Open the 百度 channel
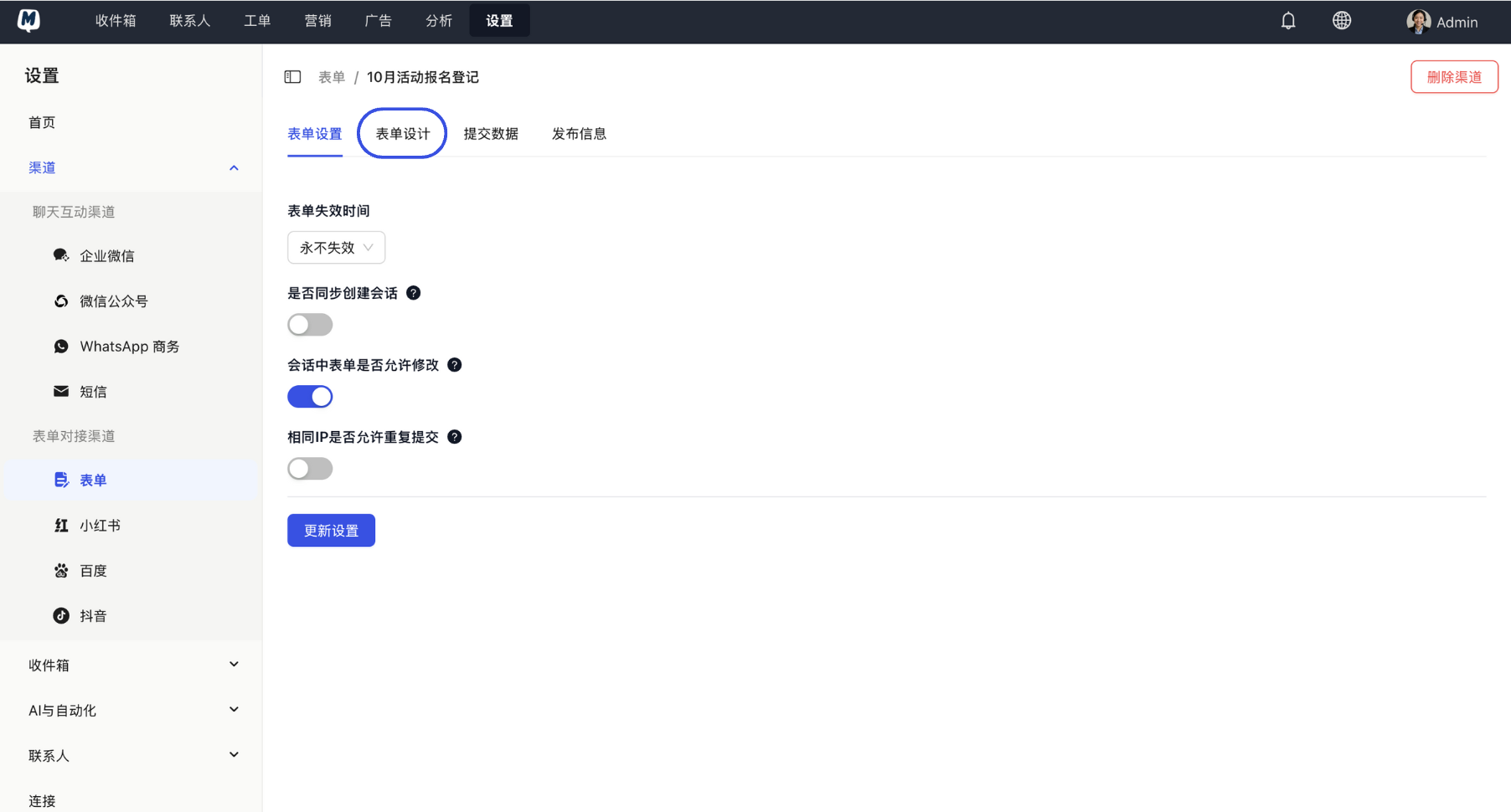 [93, 570]
